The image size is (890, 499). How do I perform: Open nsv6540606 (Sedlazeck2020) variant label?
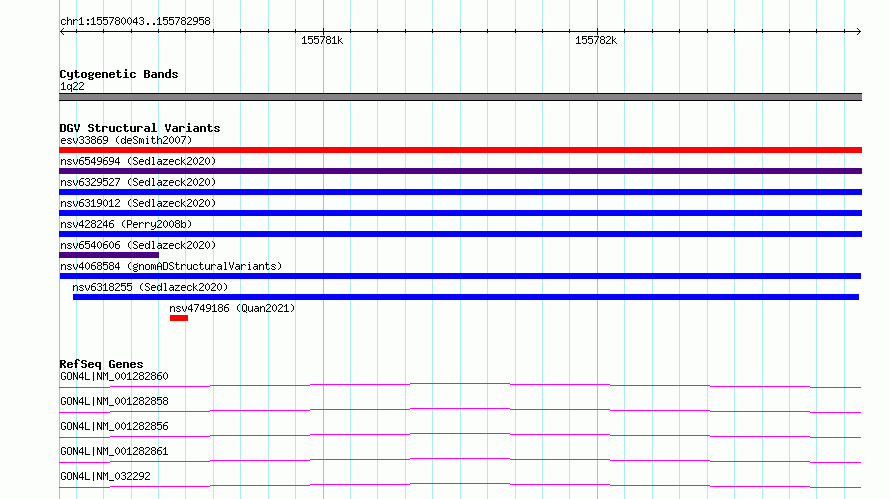point(138,245)
